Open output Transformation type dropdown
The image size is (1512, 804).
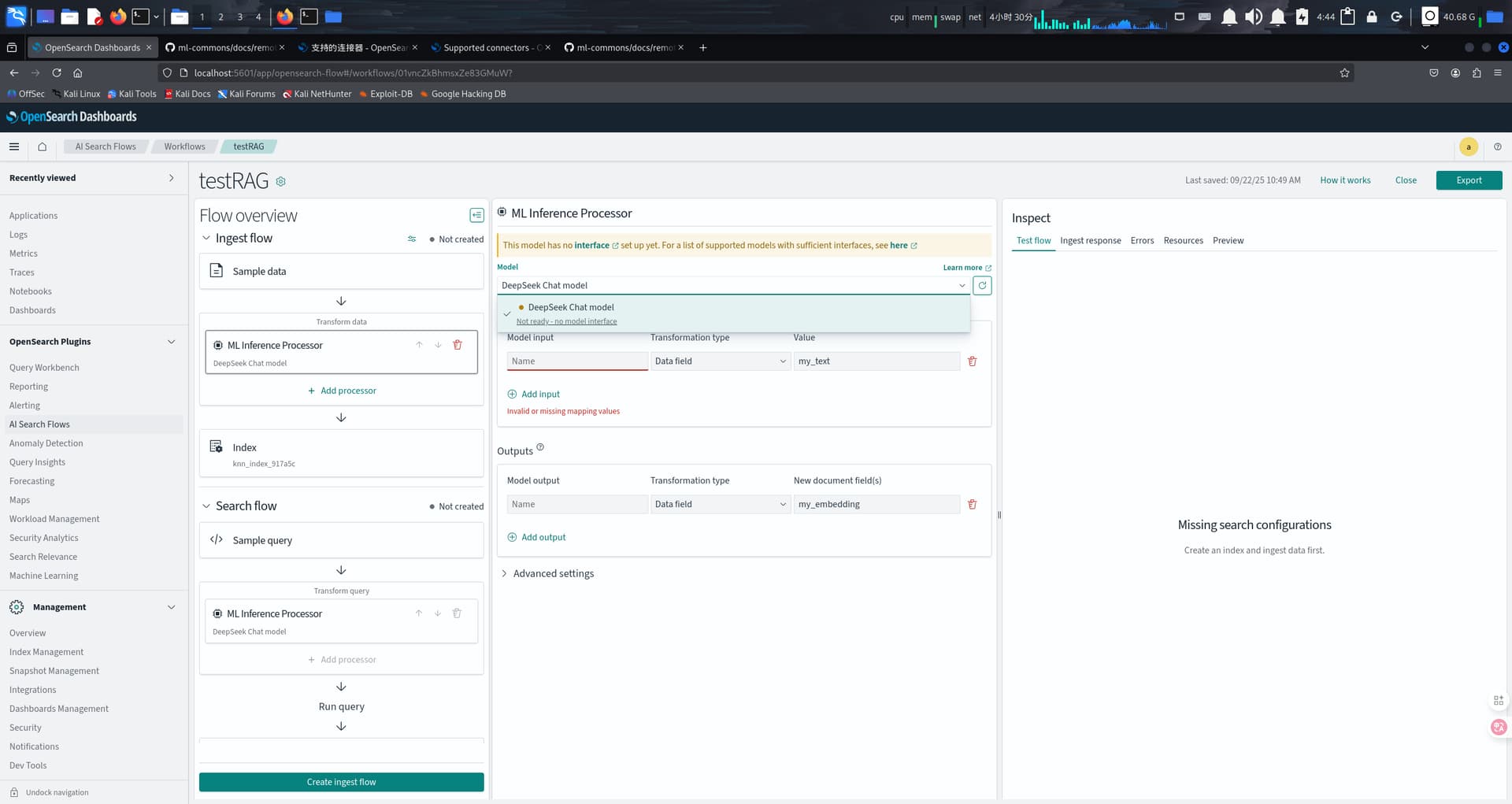[720, 504]
